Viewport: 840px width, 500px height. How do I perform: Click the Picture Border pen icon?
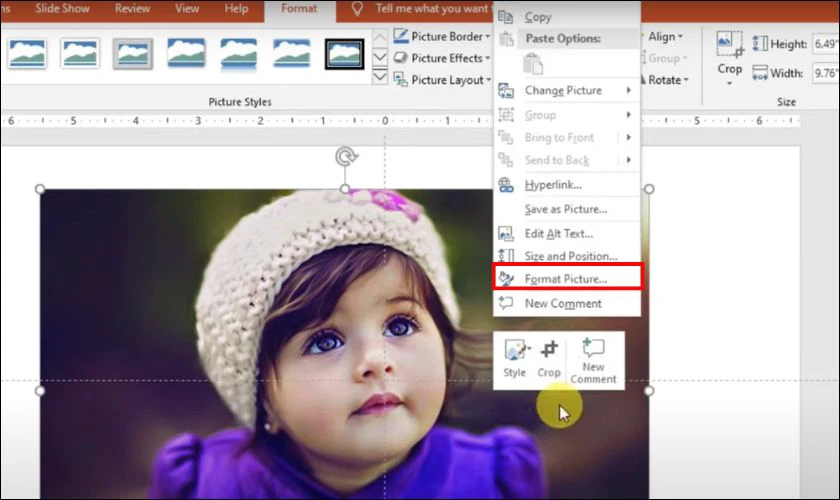click(401, 36)
